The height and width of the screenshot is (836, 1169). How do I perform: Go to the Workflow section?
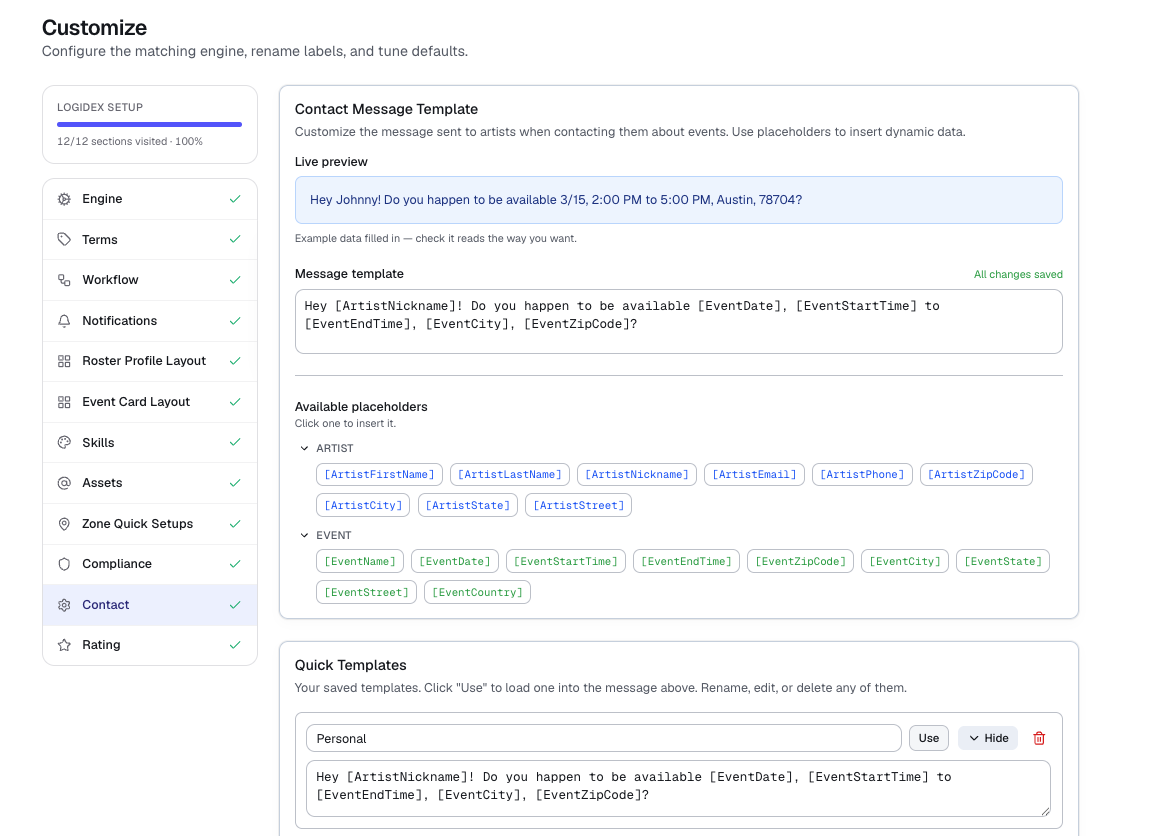click(150, 280)
